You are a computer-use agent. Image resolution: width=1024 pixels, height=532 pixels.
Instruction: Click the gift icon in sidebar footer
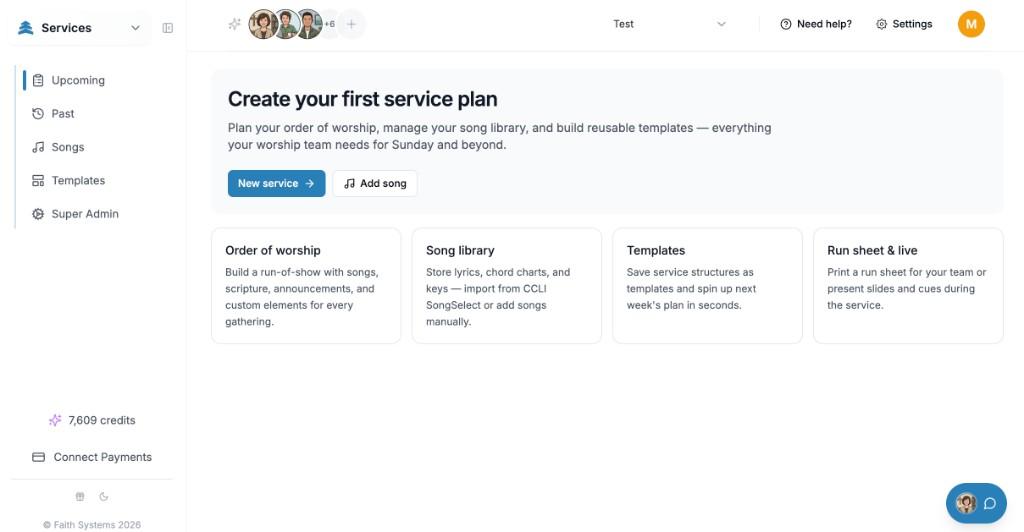click(80, 497)
